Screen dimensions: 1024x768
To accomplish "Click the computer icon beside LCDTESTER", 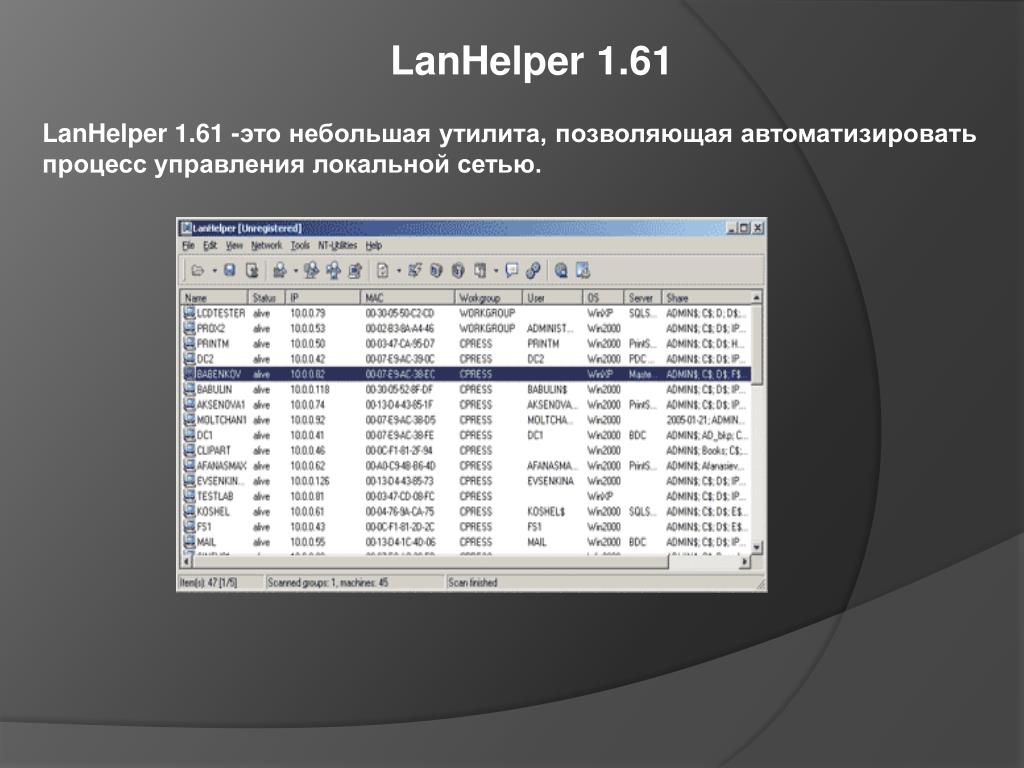I will click(x=189, y=313).
